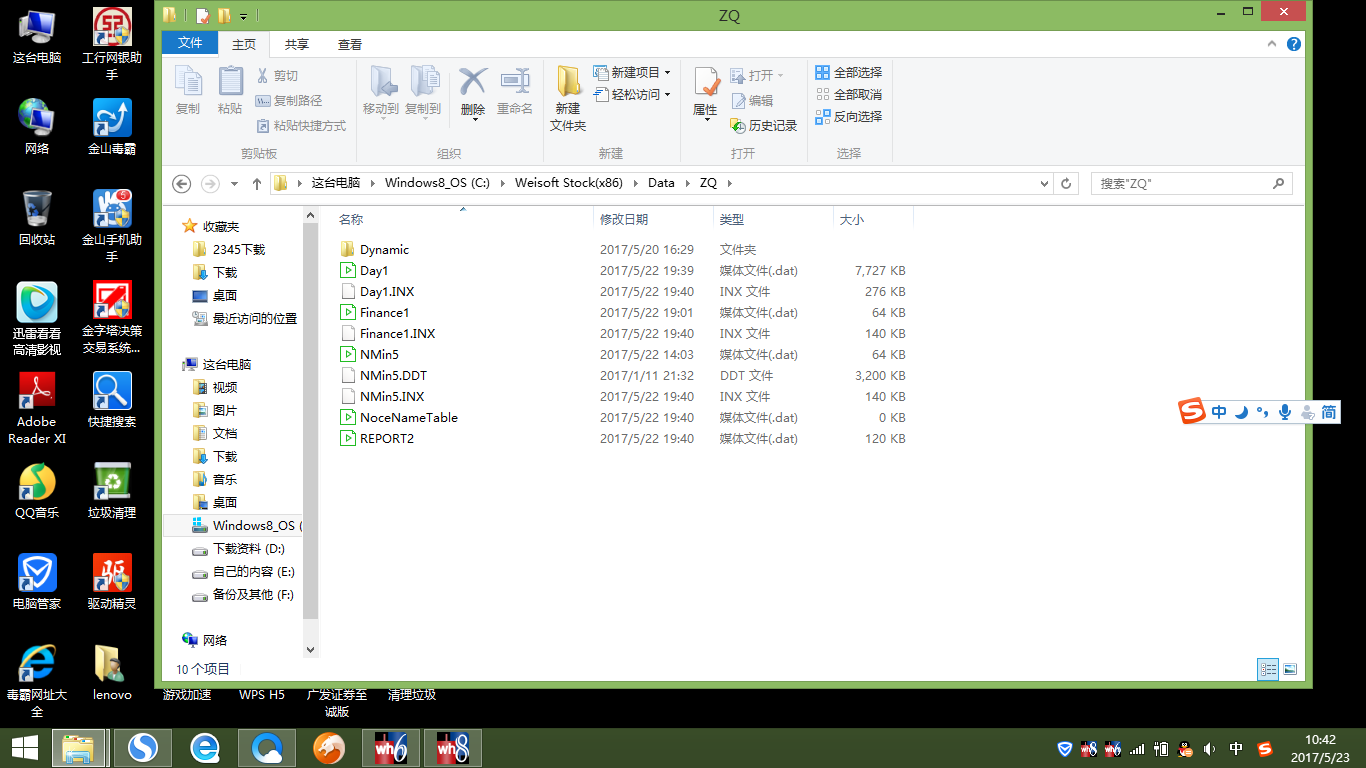Switch to the Share (共享) tab
Screen dimensions: 1366x768
[297, 44]
